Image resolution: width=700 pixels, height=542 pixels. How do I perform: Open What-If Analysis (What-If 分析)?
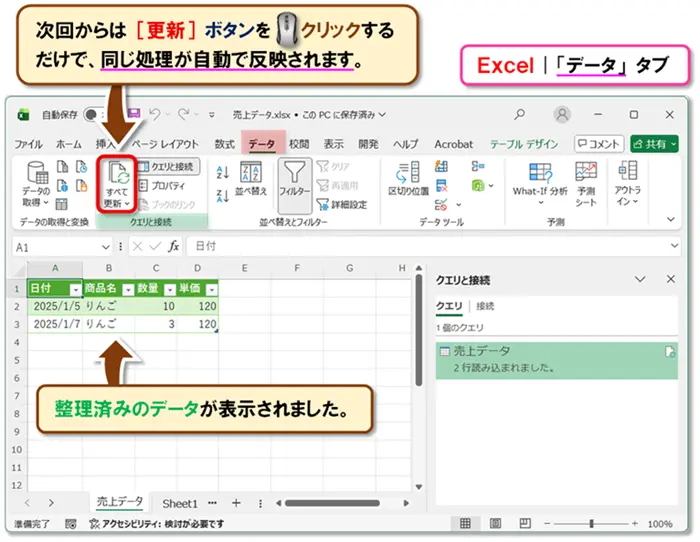coord(540,184)
